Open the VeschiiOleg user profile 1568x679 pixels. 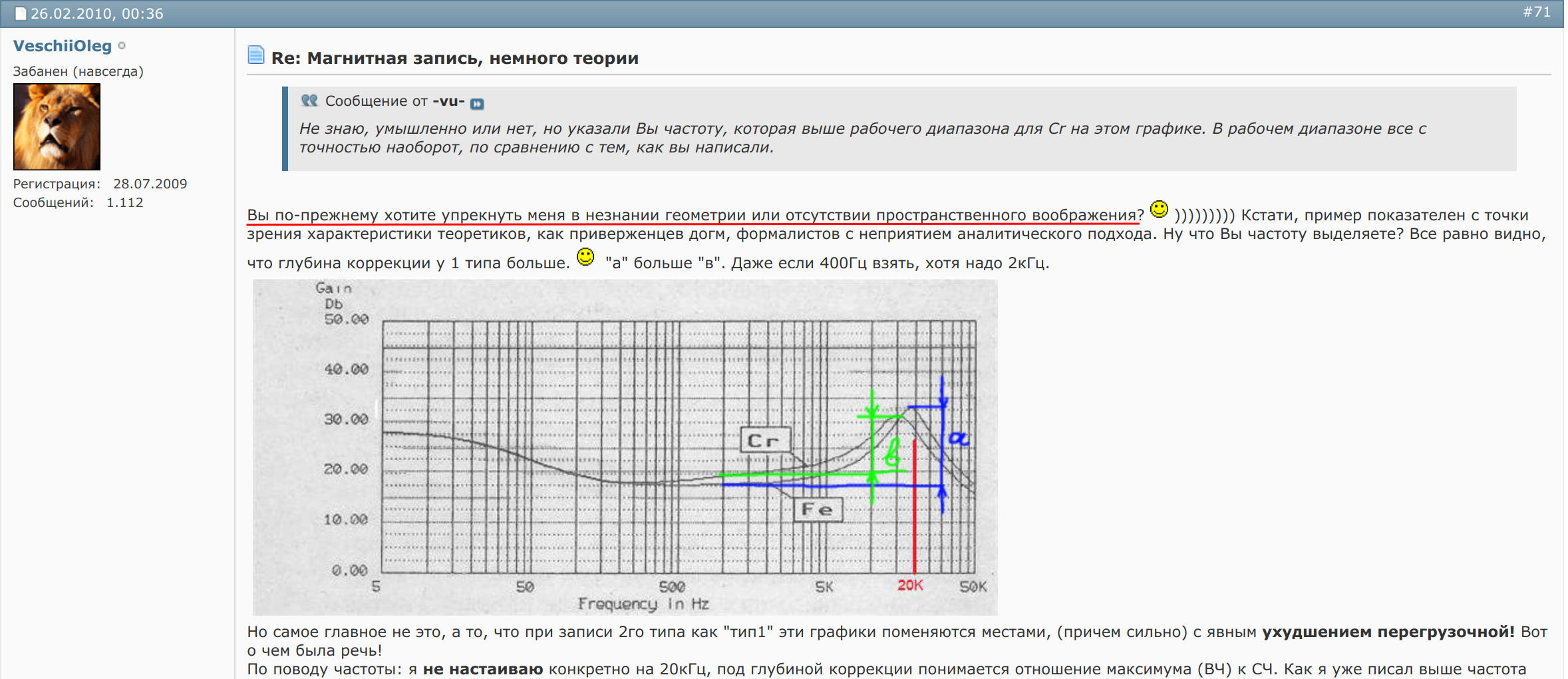[x=63, y=46]
